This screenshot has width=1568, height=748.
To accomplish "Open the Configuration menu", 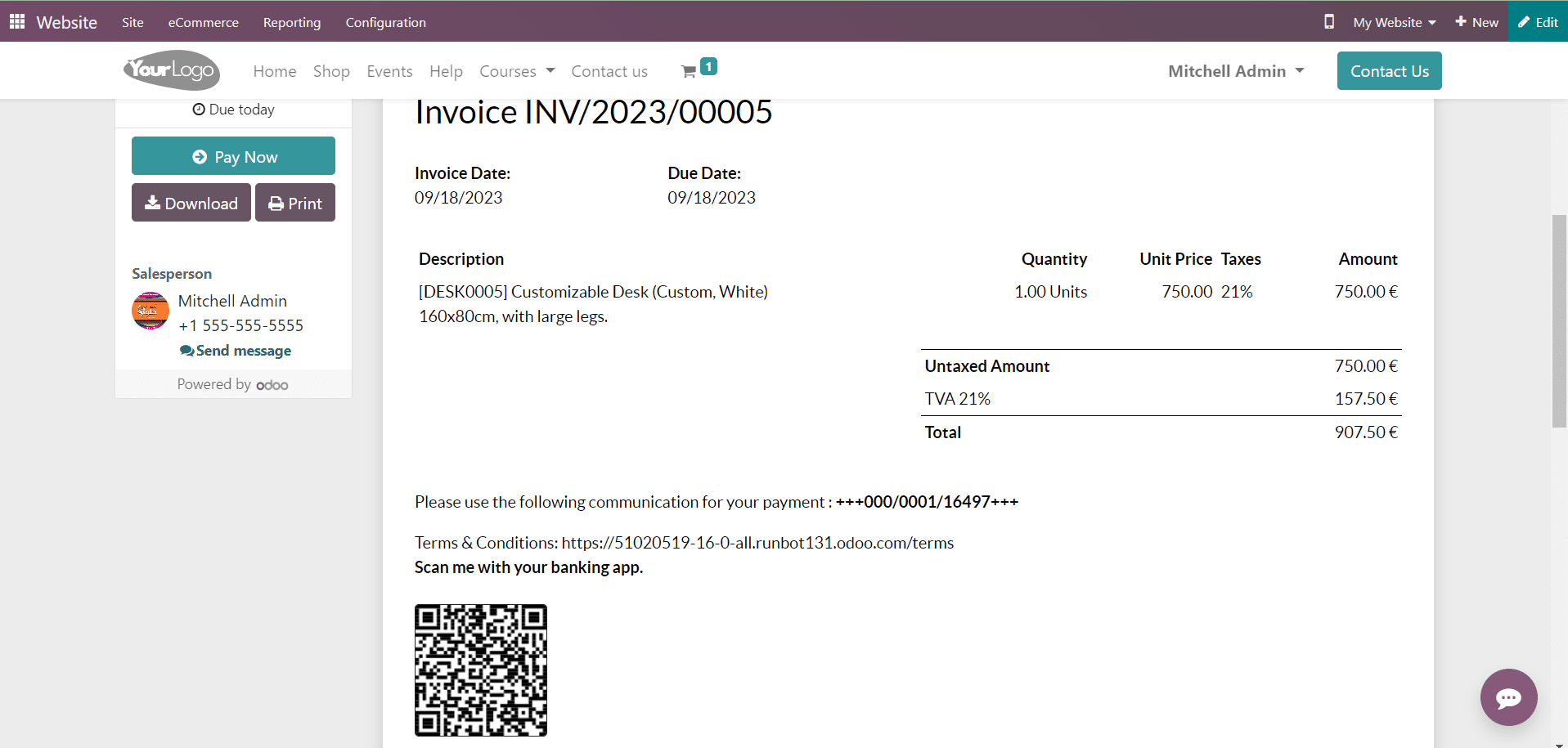I will [x=385, y=22].
